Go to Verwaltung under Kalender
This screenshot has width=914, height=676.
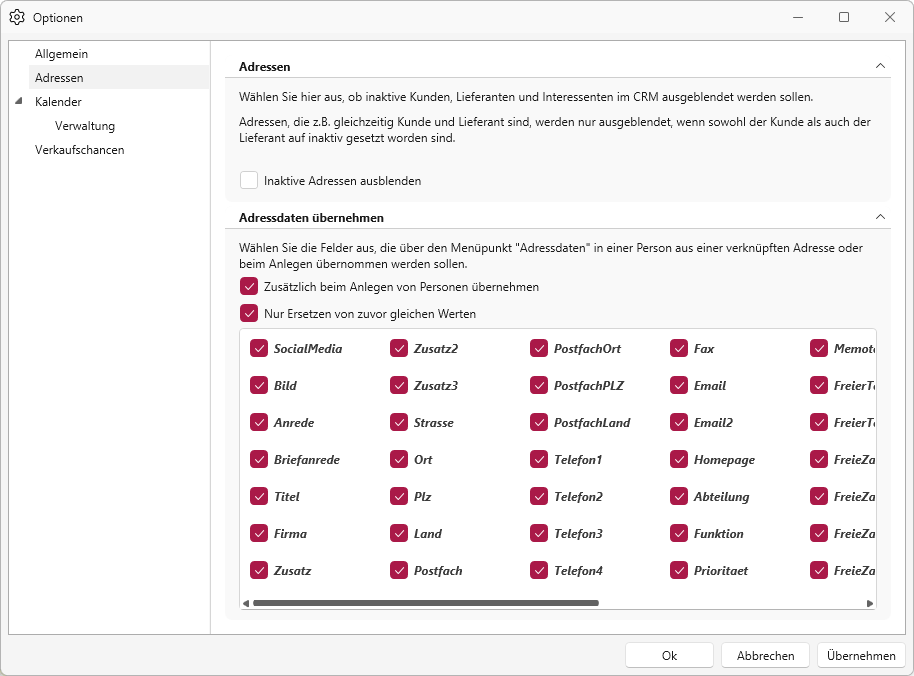85,126
